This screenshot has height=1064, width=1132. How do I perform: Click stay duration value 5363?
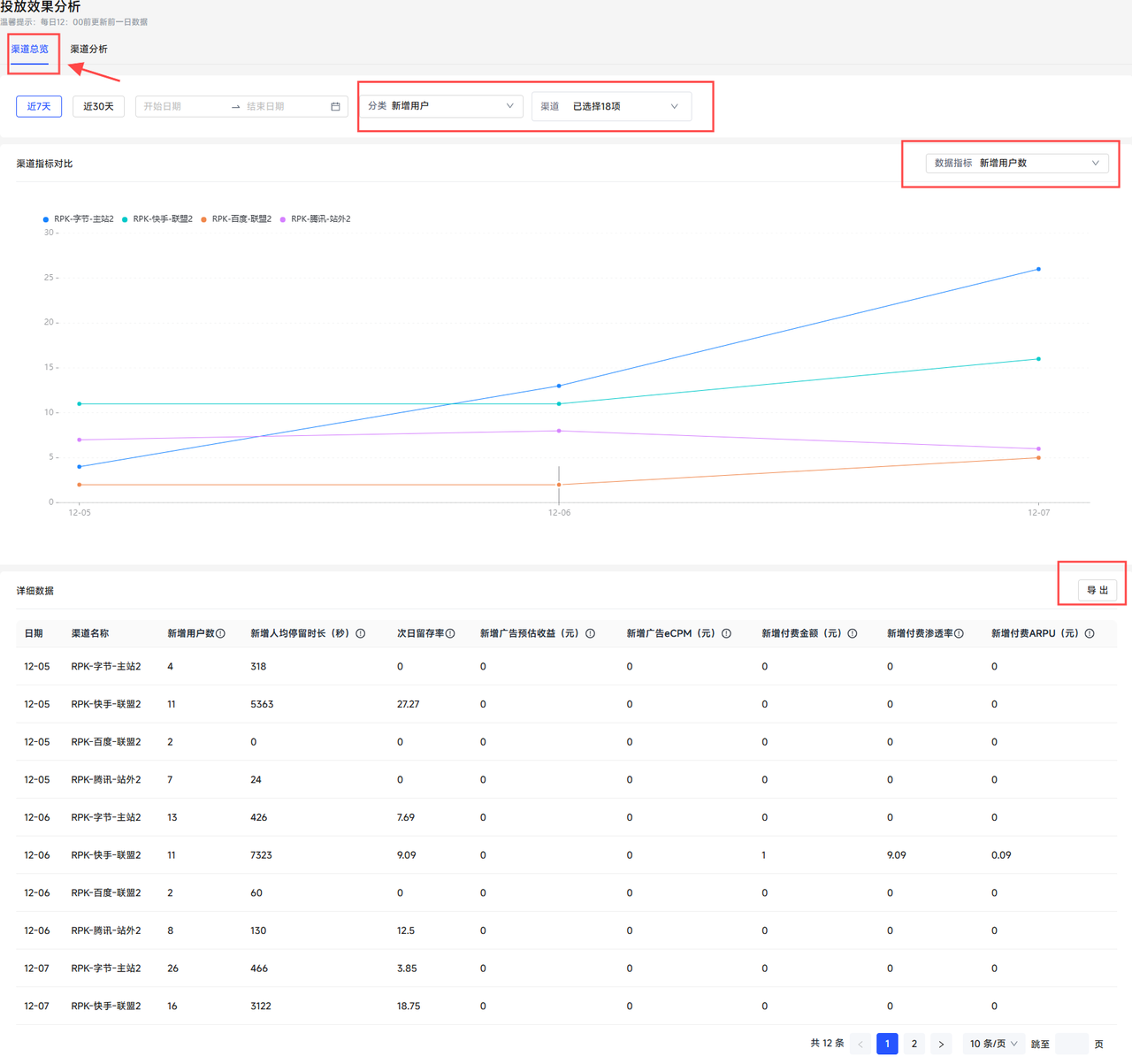(262, 704)
